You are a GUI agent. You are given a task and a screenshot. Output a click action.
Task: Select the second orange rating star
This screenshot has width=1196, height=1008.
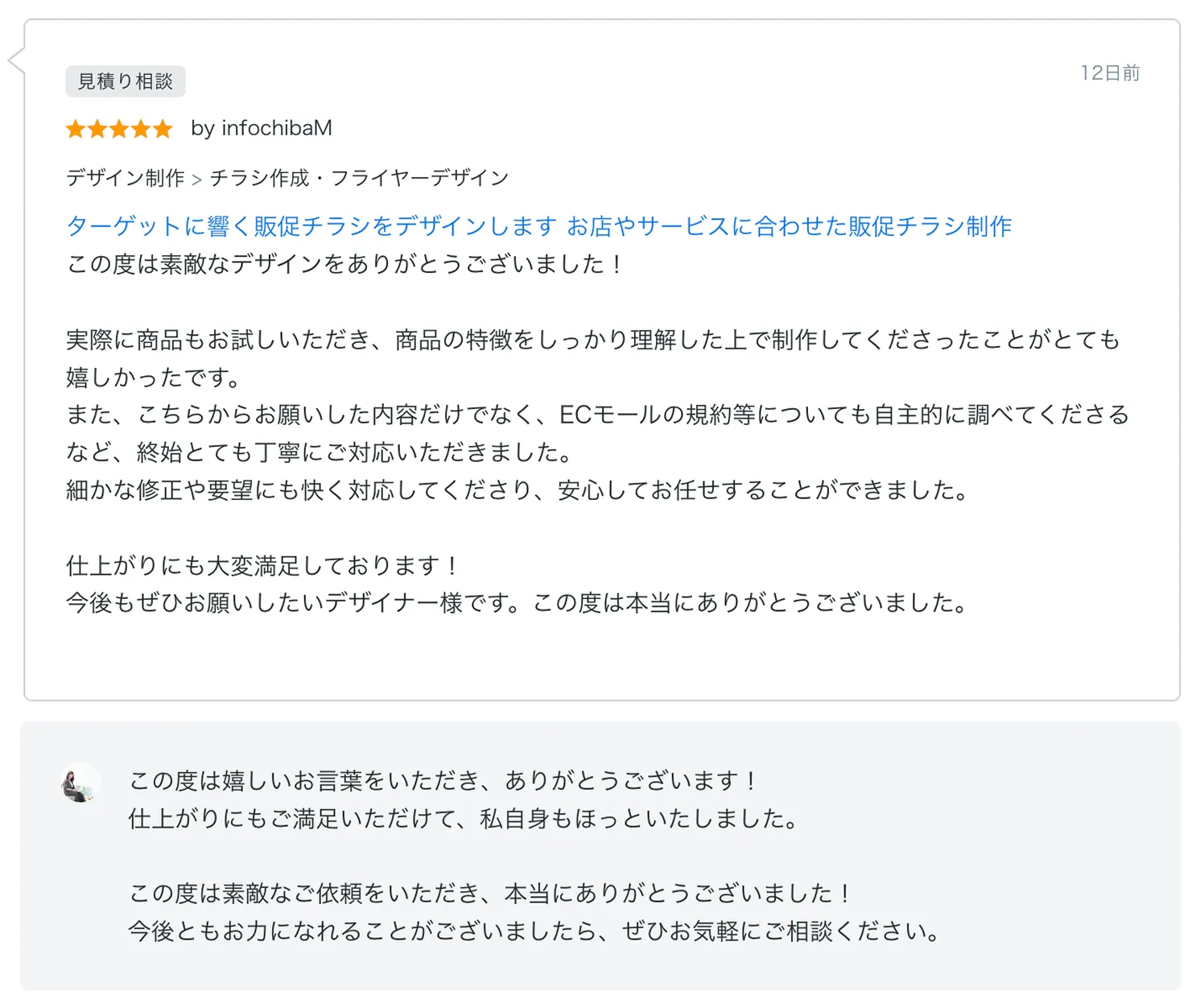coord(97,129)
